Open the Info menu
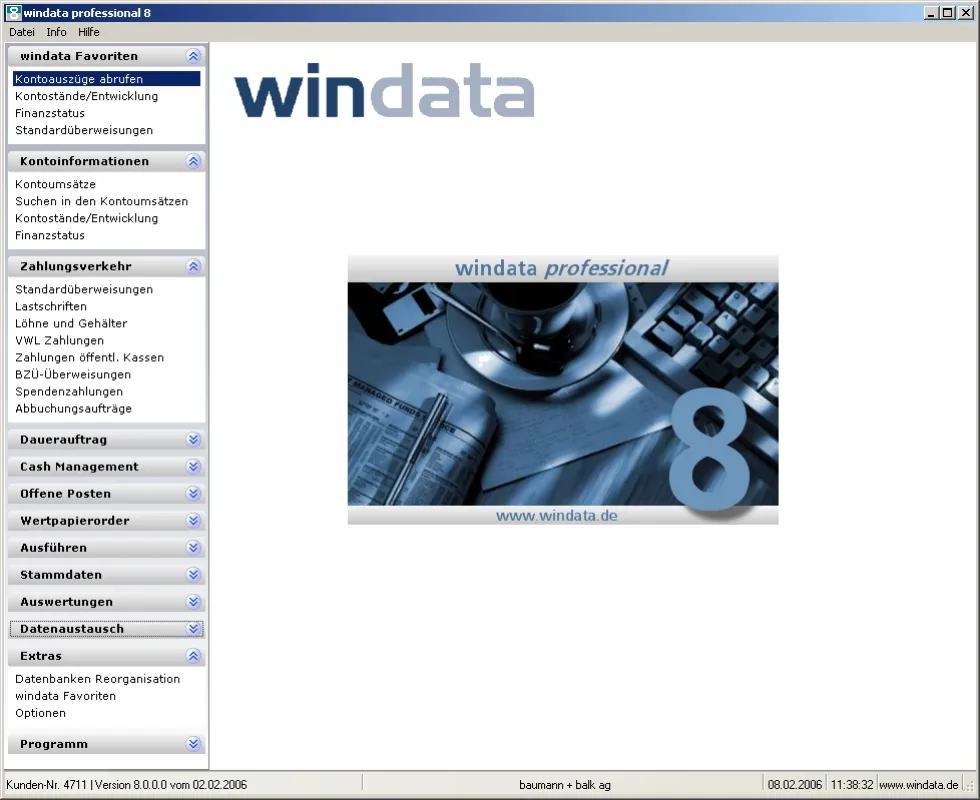 coord(56,32)
